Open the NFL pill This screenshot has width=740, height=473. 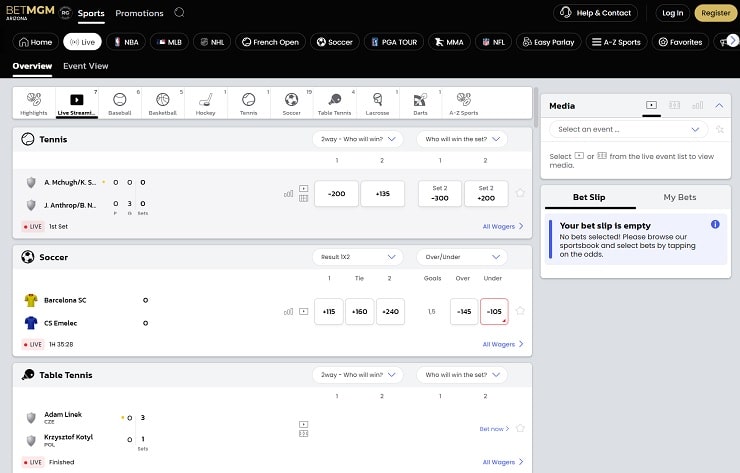click(x=493, y=42)
